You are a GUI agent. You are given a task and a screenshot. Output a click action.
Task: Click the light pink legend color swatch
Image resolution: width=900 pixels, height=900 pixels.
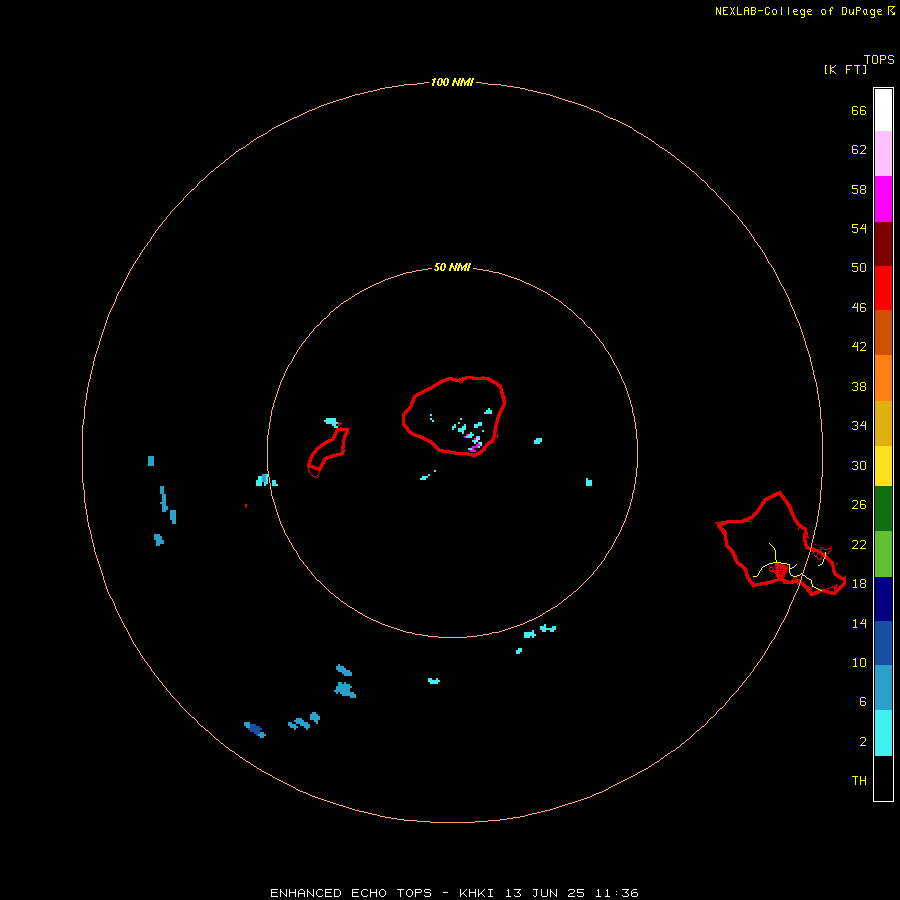[x=883, y=153]
